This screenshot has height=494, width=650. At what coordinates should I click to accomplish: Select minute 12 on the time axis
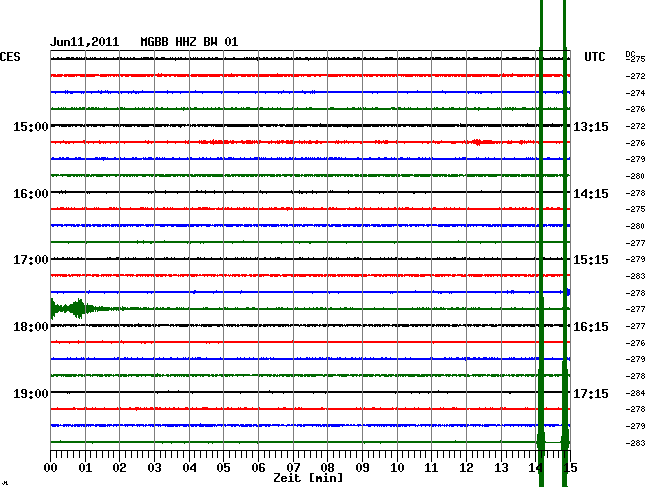(466, 468)
